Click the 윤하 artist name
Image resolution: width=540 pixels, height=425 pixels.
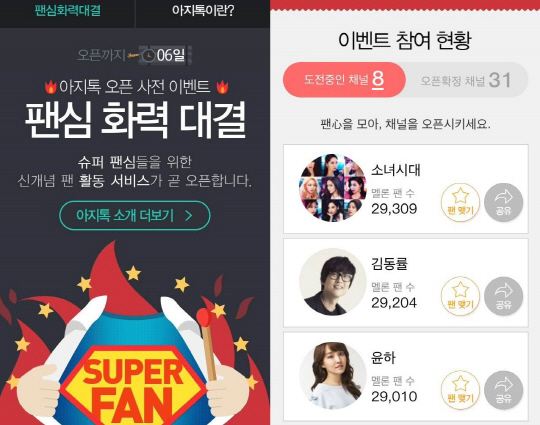[383, 357]
